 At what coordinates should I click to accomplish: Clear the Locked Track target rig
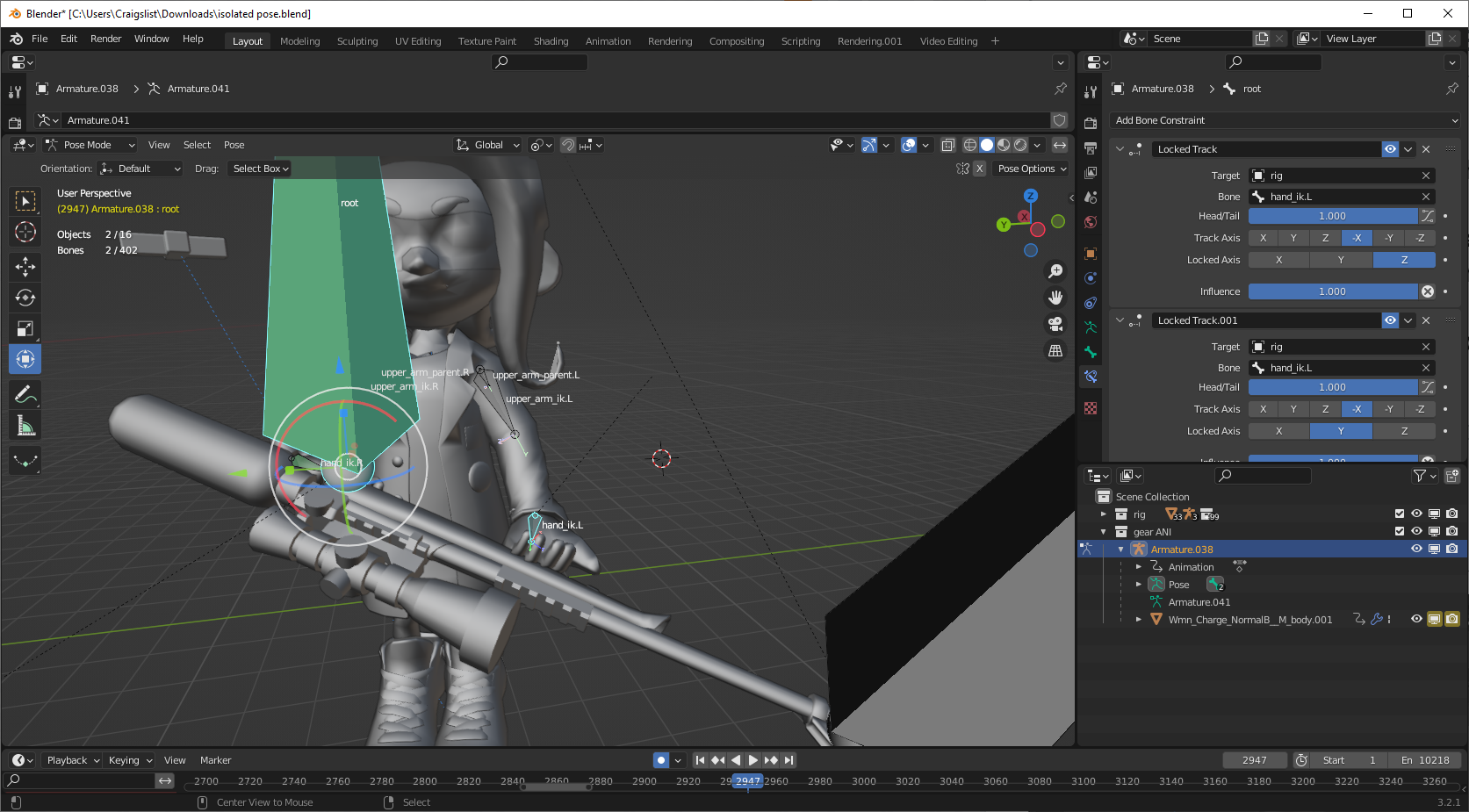[1426, 176]
